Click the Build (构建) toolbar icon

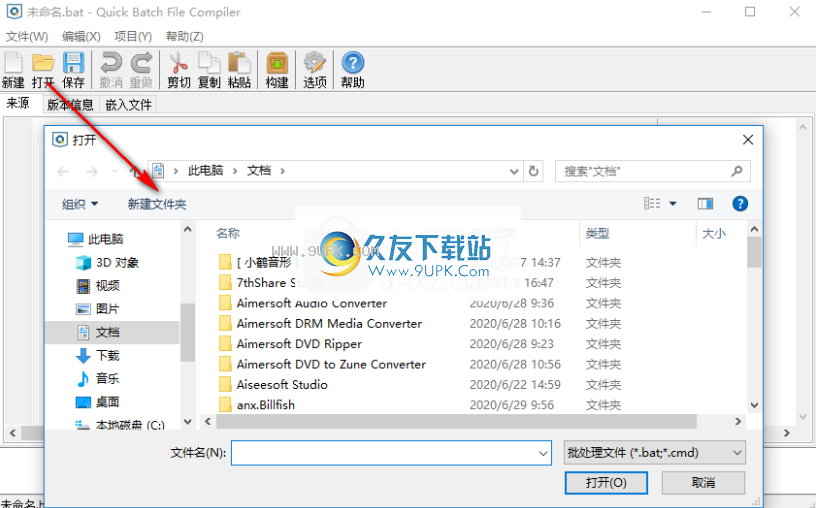tap(277, 70)
